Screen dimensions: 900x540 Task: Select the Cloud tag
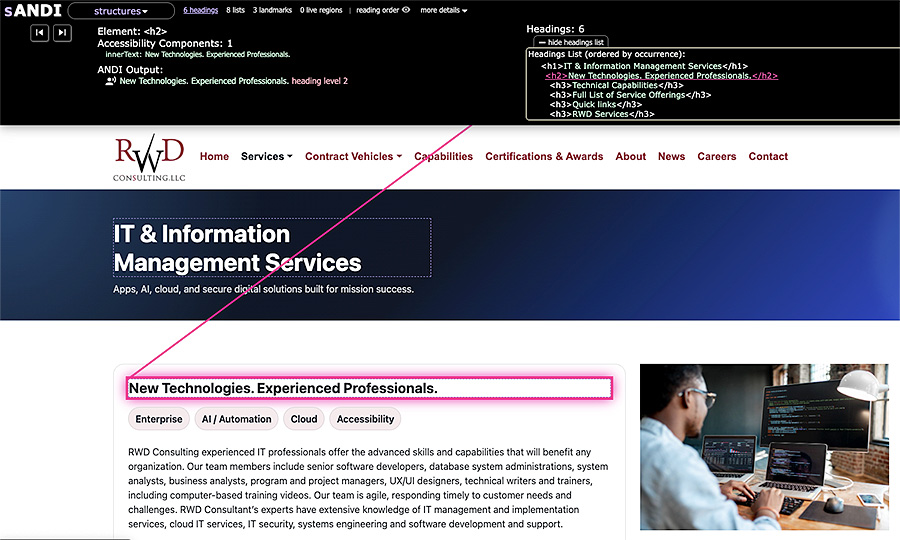click(x=304, y=419)
